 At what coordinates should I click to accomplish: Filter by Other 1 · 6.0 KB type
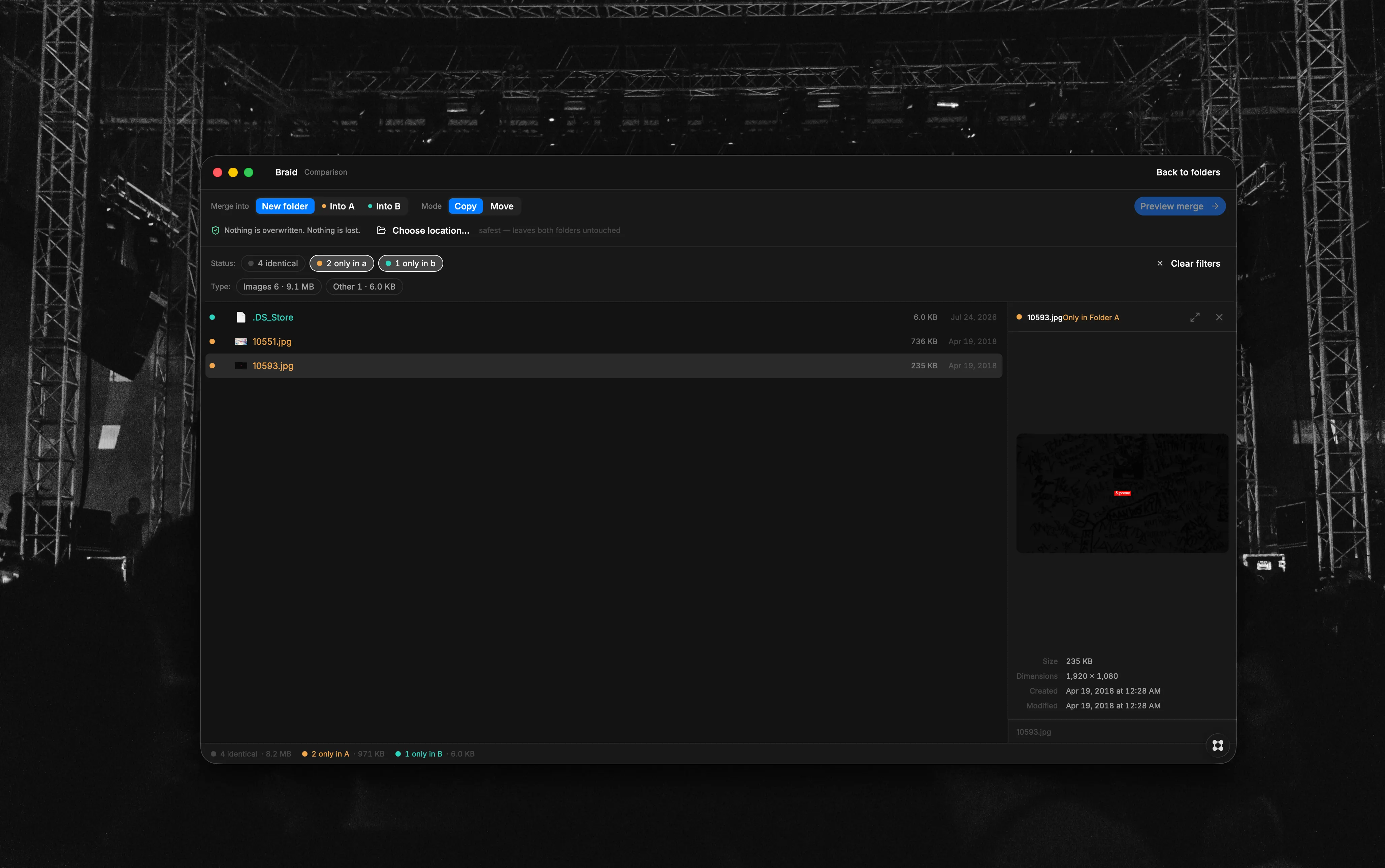coord(364,287)
